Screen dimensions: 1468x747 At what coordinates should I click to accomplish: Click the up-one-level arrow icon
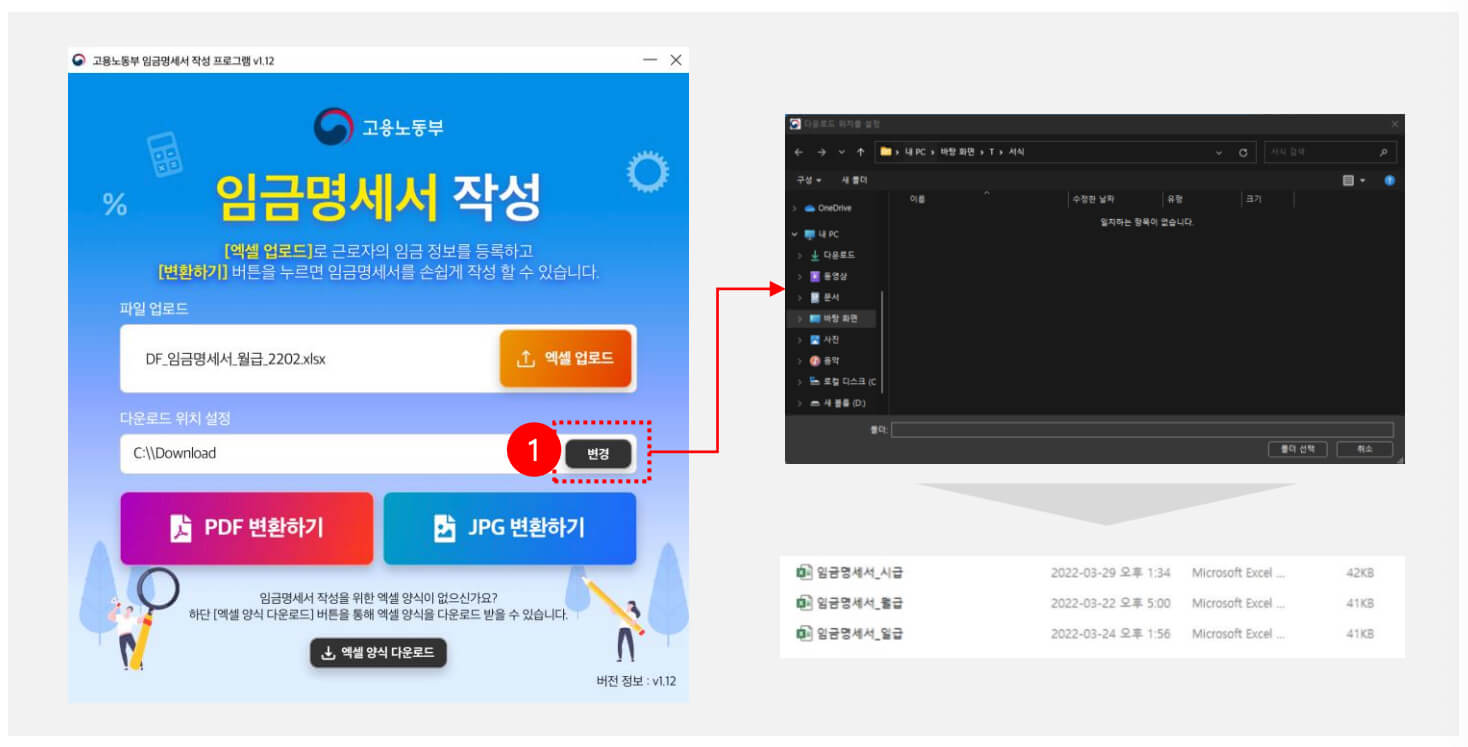click(861, 152)
